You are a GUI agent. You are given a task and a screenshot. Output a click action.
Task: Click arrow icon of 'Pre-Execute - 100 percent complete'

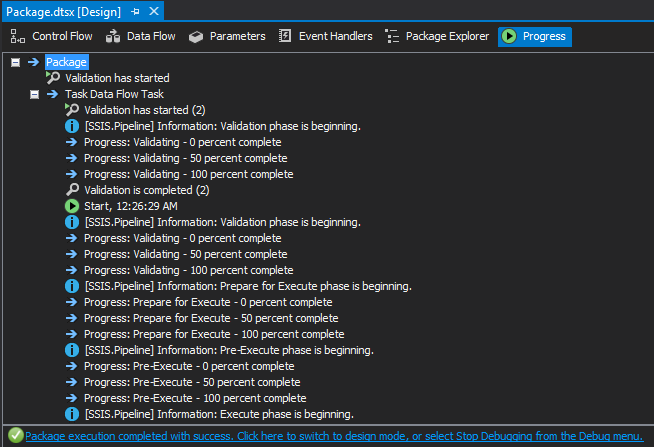coord(72,398)
